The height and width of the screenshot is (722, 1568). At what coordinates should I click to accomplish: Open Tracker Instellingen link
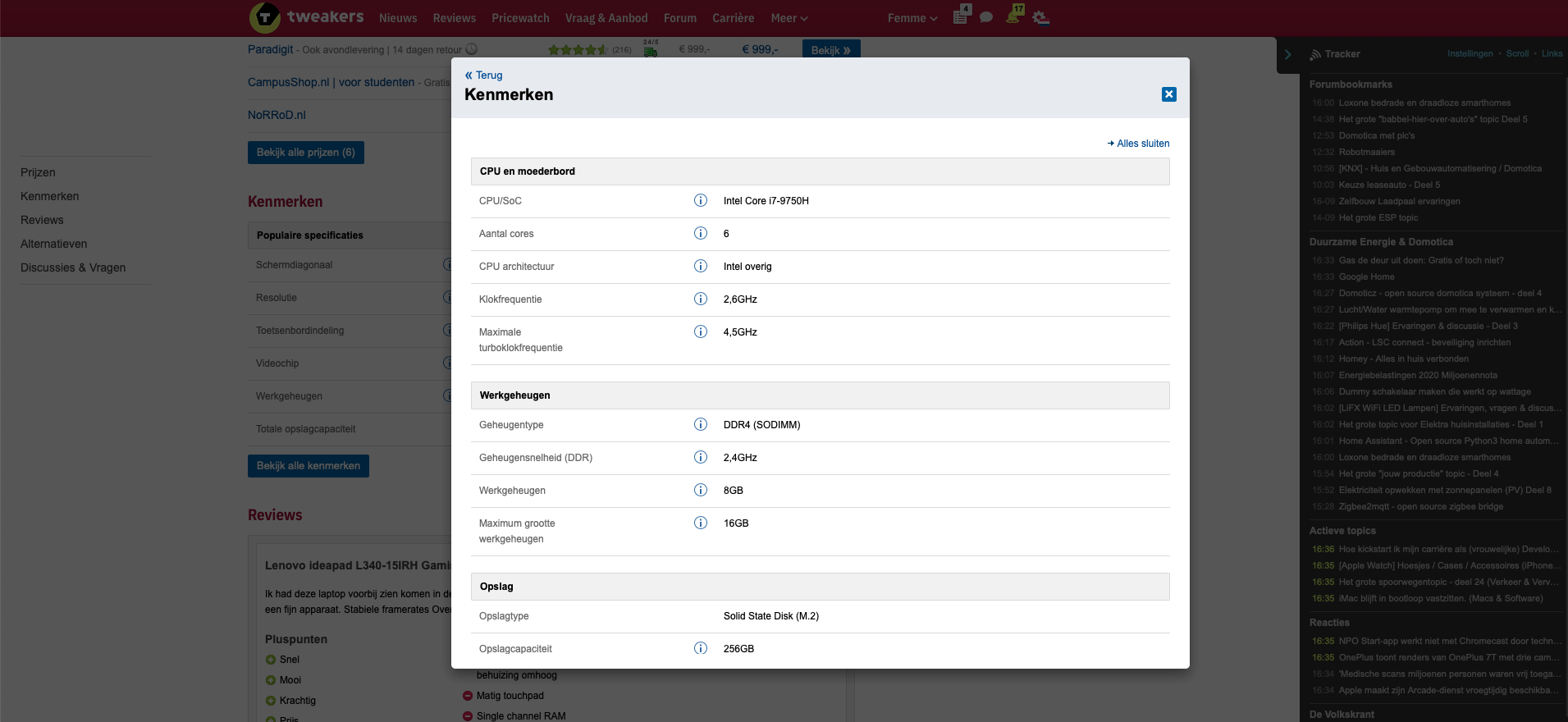coord(1470,53)
